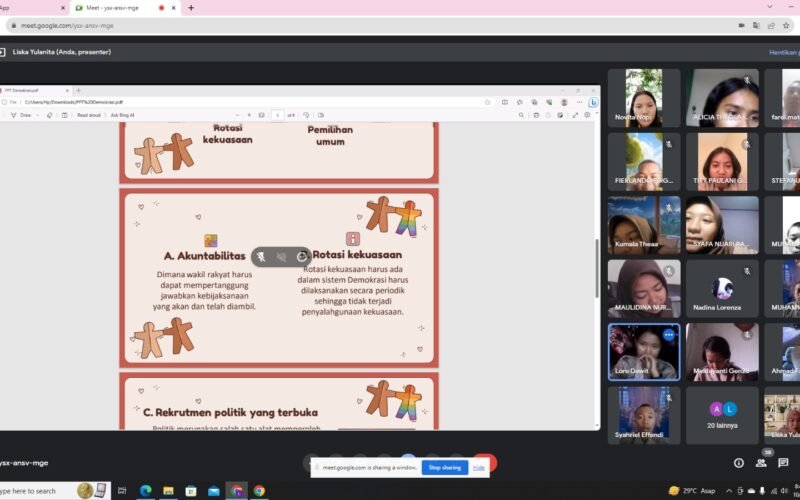This screenshot has height=500, width=800.
Task: Open three-dot options on Loris Dawit tile
Action: pyautogui.click(x=669, y=335)
